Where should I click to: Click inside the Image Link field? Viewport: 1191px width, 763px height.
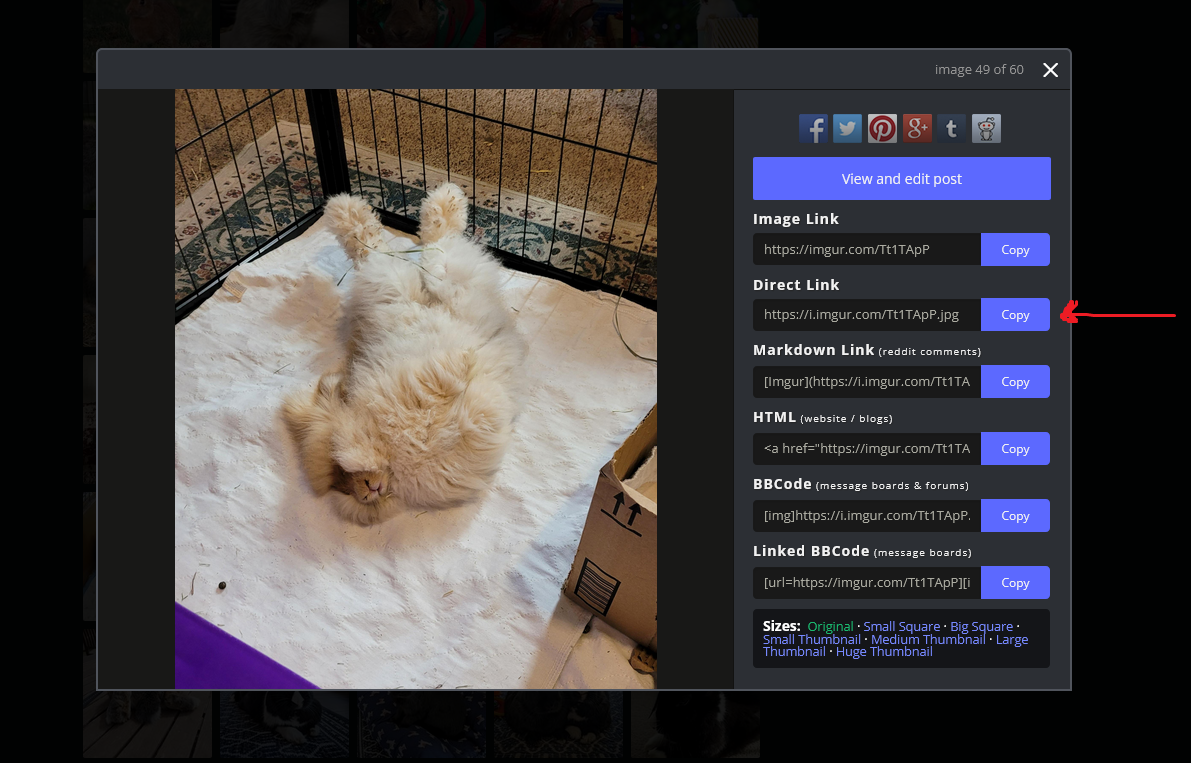(866, 250)
